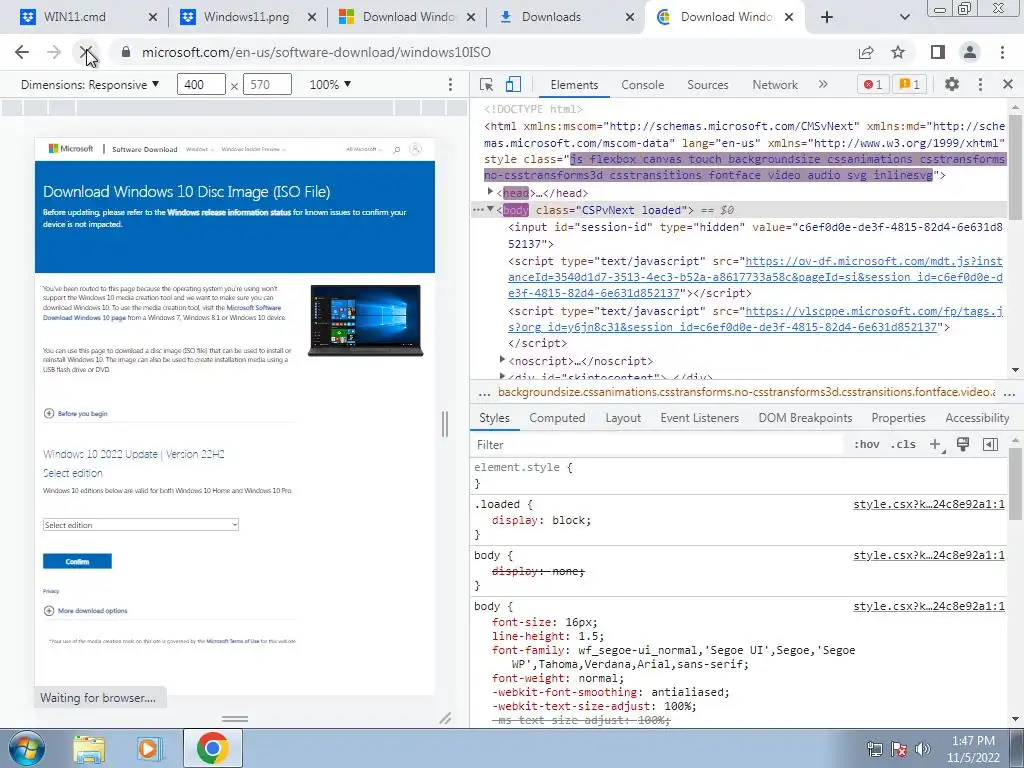
Task: Click the yellow issues count badge
Action: (910, 84)
